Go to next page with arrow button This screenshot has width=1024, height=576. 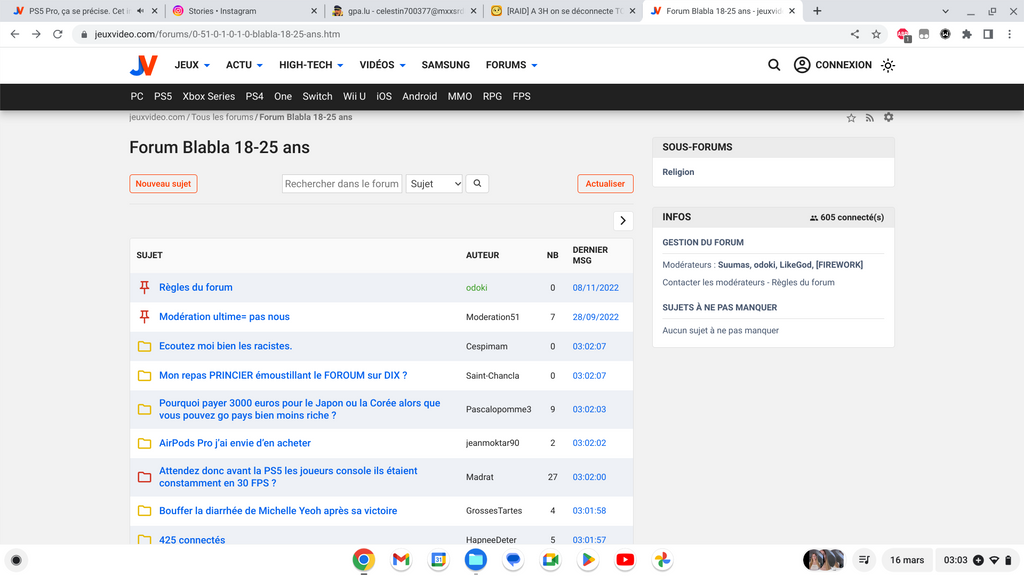click(623, 221)
